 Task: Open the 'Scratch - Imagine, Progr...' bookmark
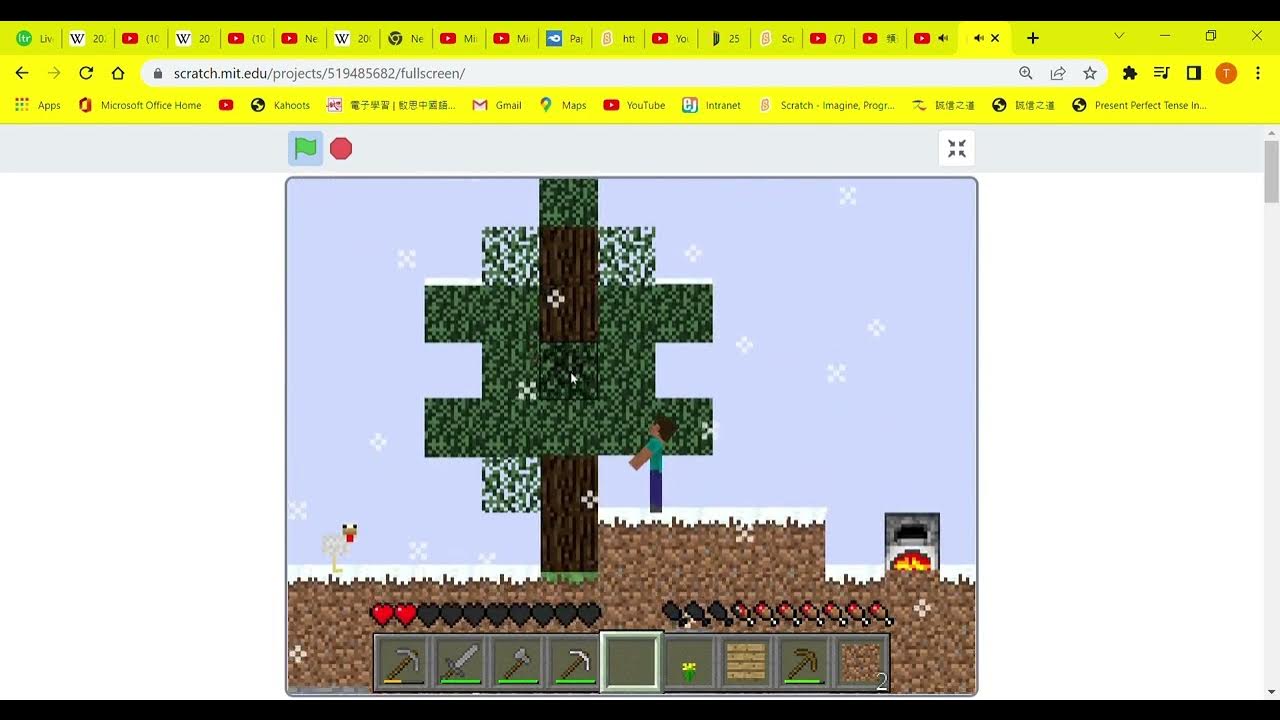click(x=827, y=105)
